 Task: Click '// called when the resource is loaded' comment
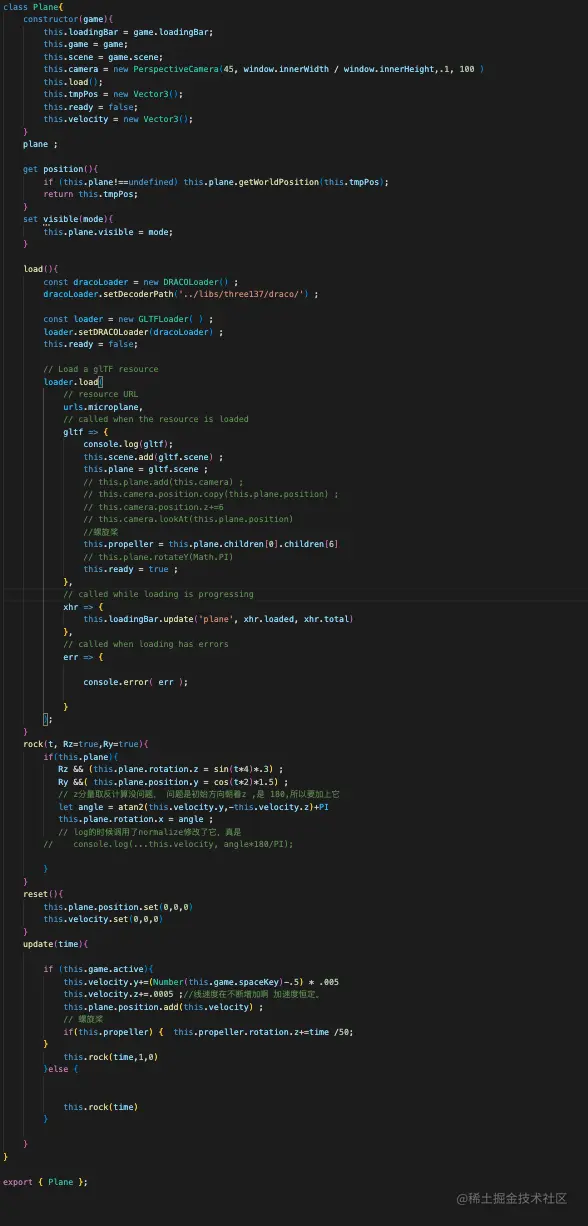(156, 419)
